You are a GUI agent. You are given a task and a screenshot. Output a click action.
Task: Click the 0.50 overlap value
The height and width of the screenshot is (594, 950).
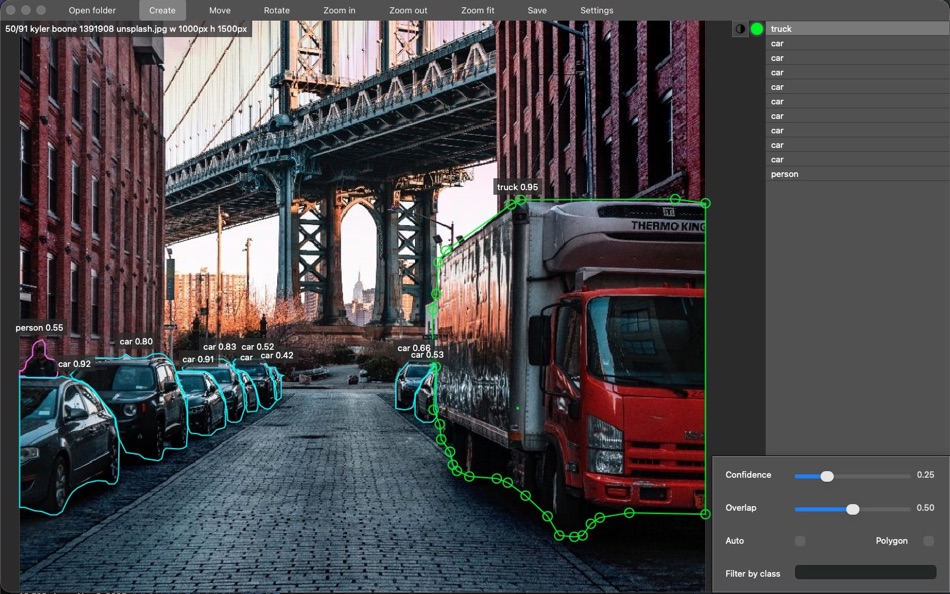[x=925, y=507]
